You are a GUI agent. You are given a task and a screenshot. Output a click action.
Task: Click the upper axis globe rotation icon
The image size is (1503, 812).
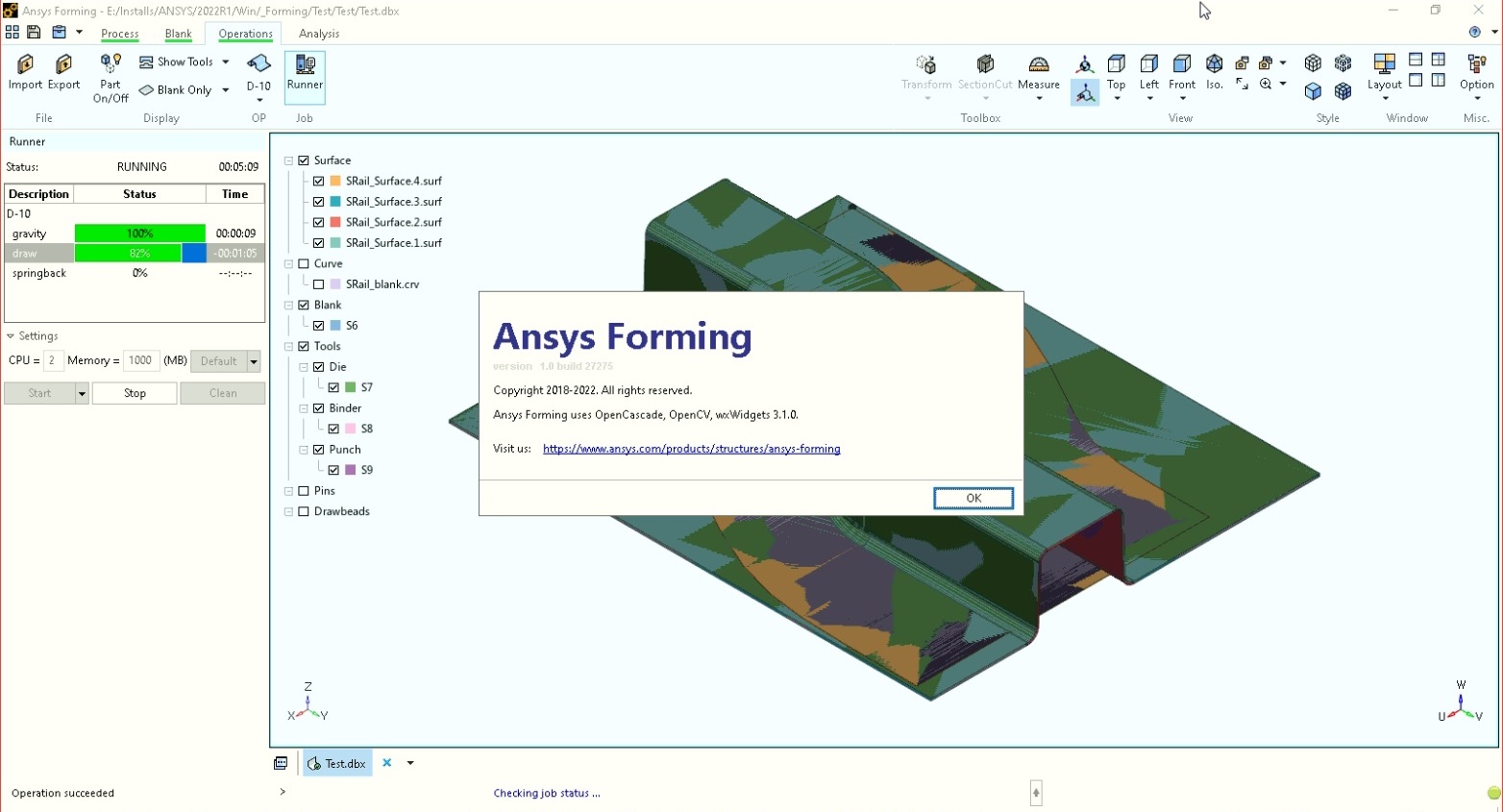(x=1085, y=63)
